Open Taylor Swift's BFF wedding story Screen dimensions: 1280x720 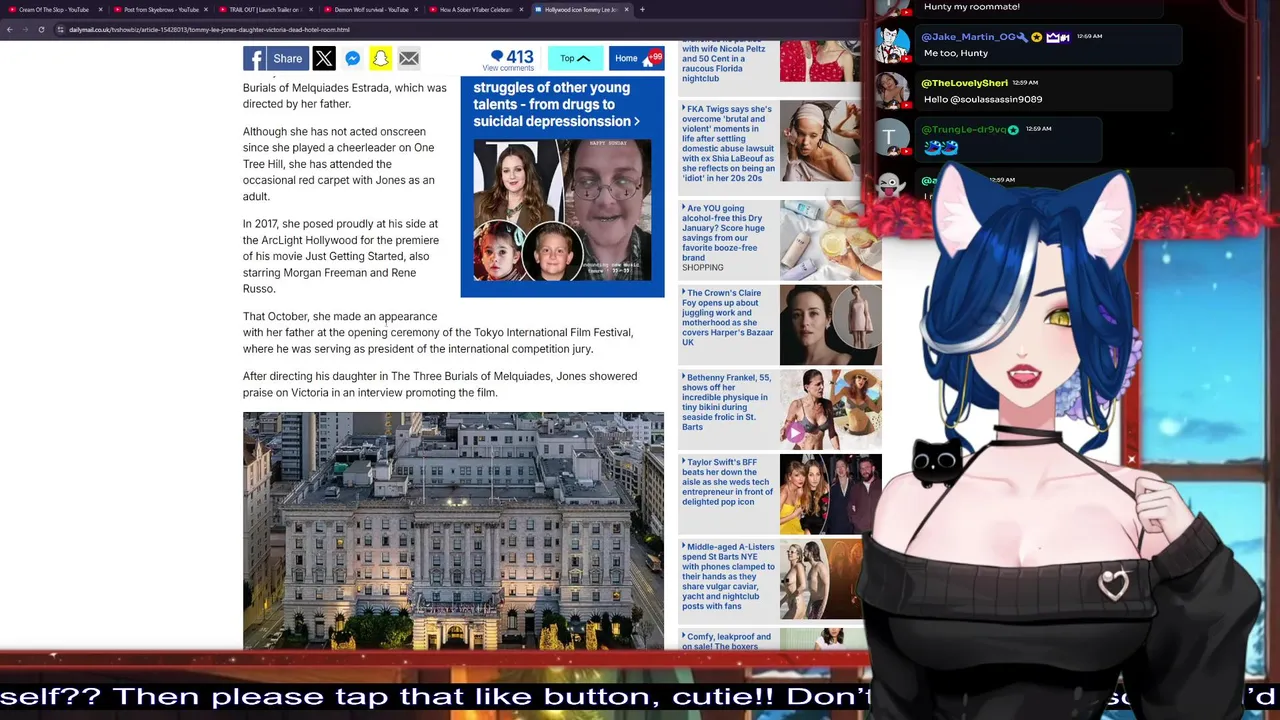coord(728,482)
